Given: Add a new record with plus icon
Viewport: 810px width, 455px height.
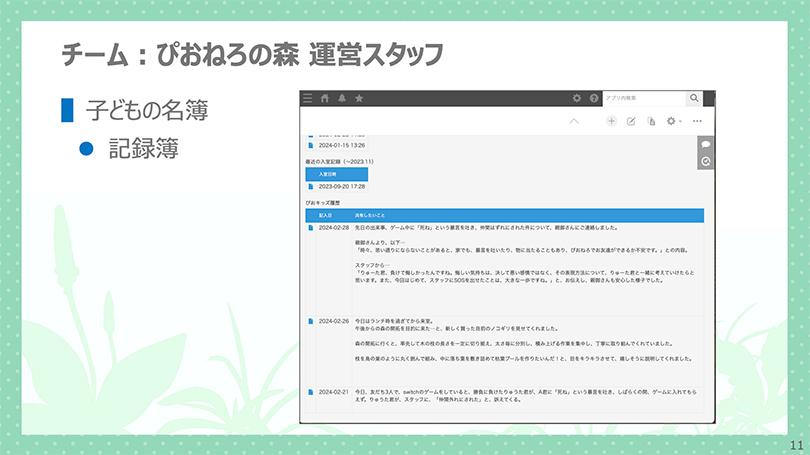Looking at the screenshot, I should [612, 121].
